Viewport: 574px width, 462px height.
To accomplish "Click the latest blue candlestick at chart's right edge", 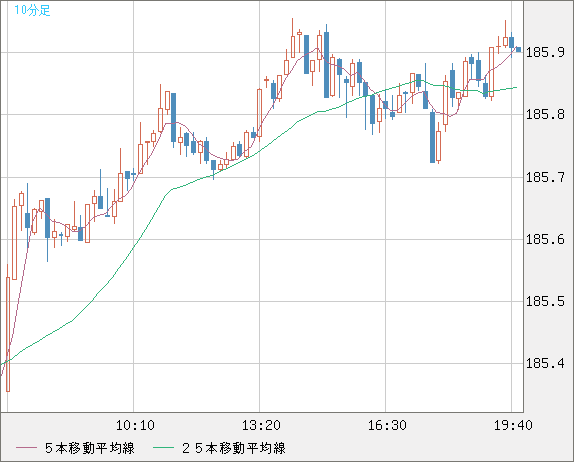I will 518,49.
